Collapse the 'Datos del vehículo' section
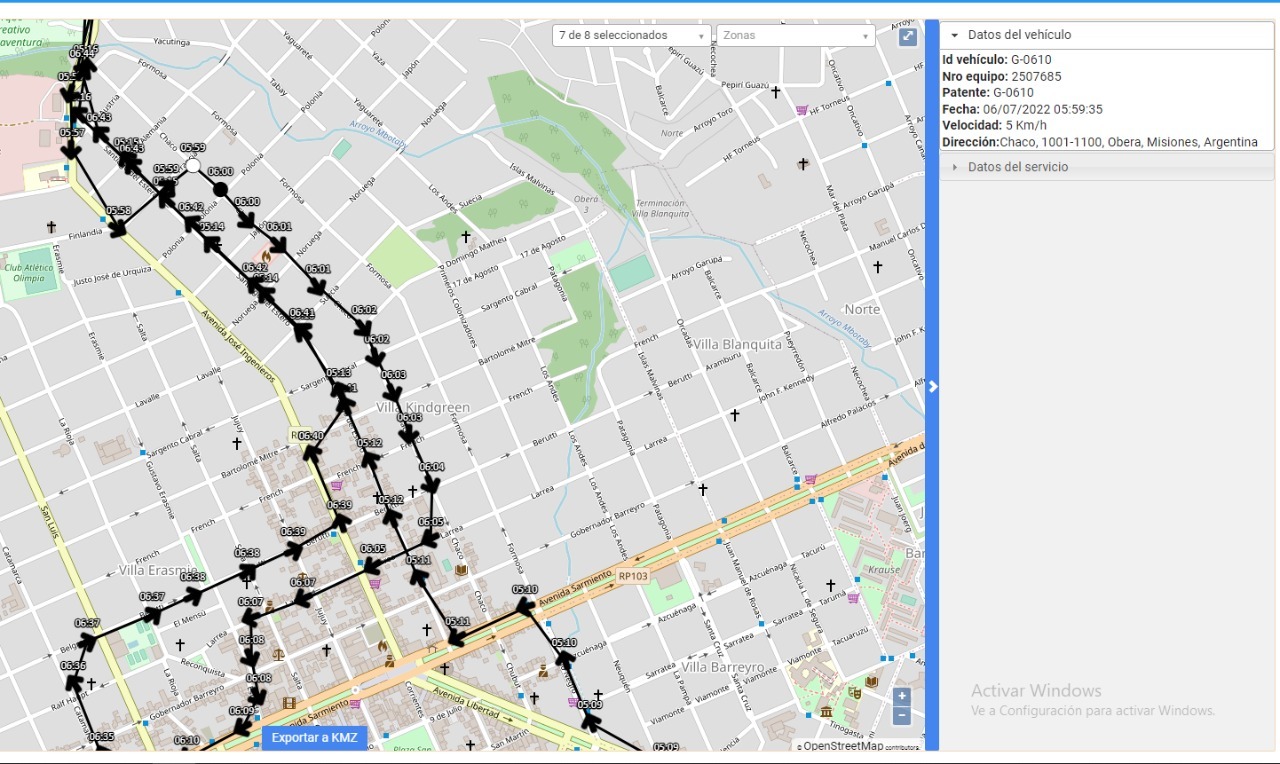This screenshot has height=764, width=1280. pos(1019,35)
